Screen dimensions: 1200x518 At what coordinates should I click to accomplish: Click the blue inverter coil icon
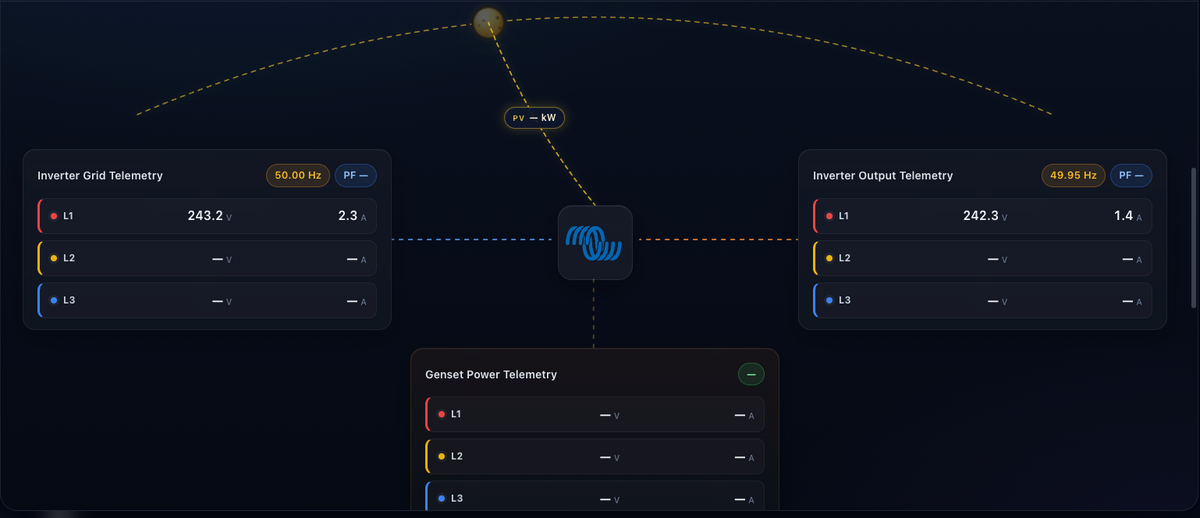594,242
